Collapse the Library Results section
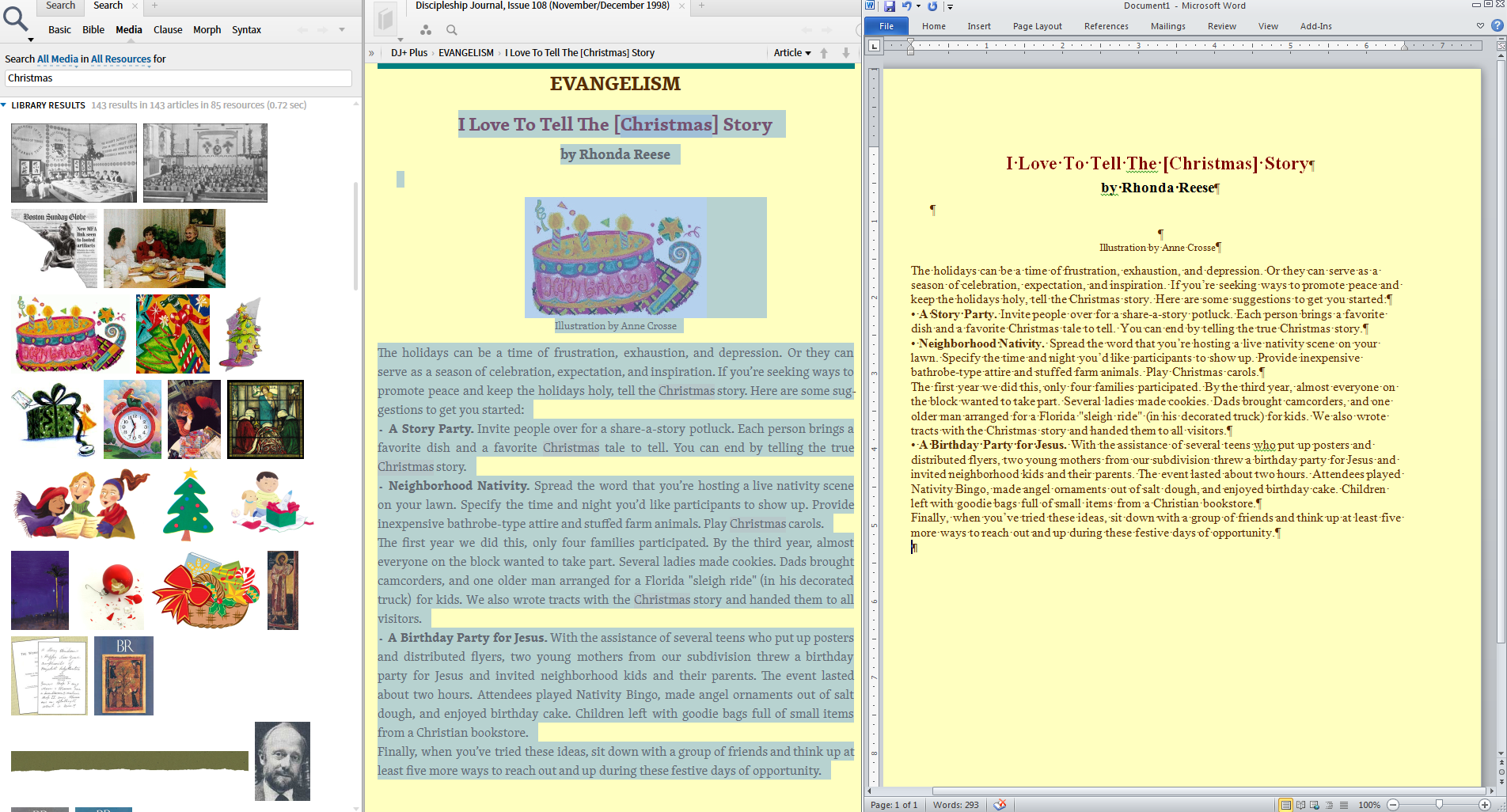 click(4, 105)
